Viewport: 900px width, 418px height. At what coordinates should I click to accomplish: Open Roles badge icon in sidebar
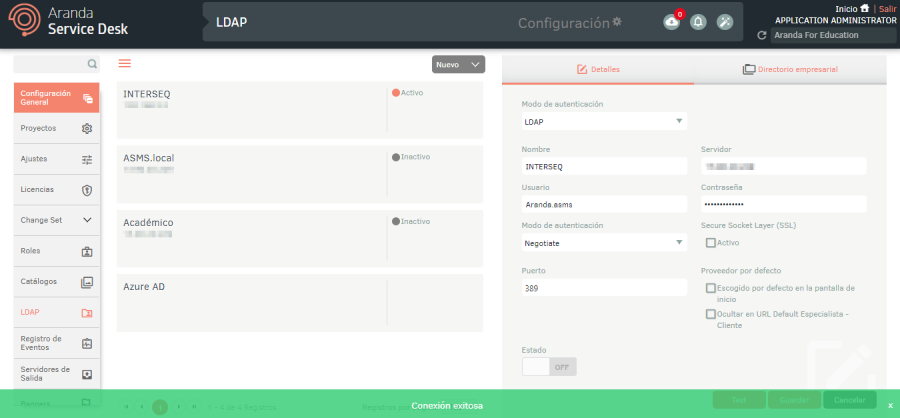[x=87, y=251]
